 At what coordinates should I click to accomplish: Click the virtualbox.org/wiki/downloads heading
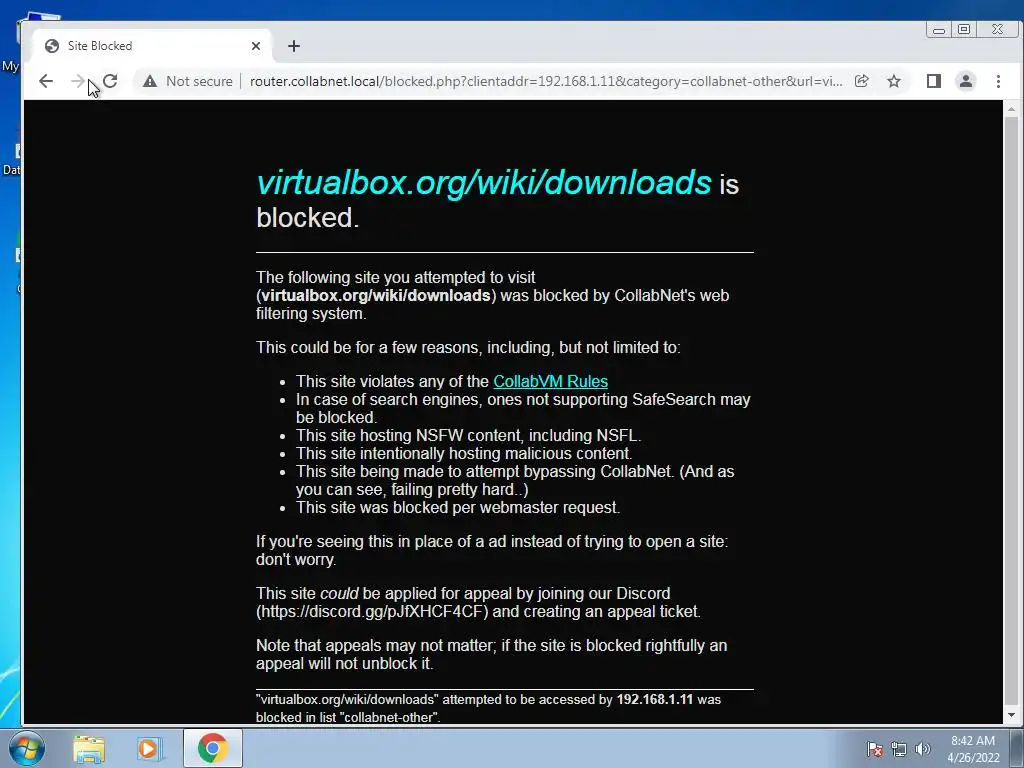click(484, 182)
